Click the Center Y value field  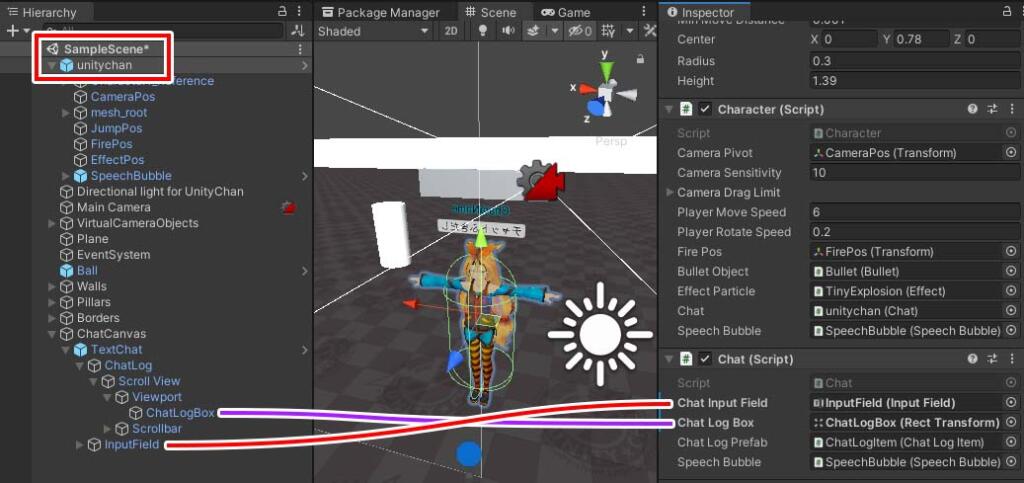pos(921,39)
